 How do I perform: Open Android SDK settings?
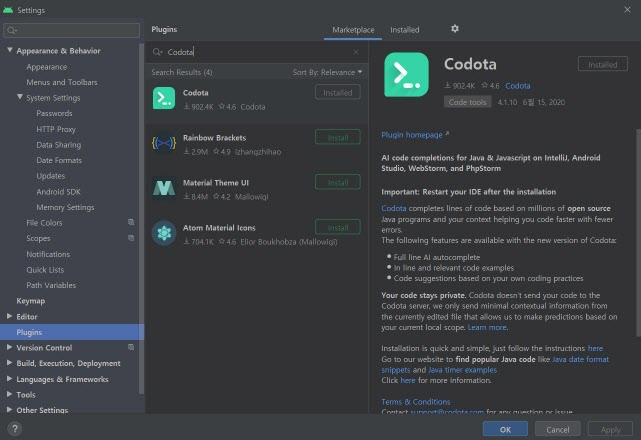point(58,192)
